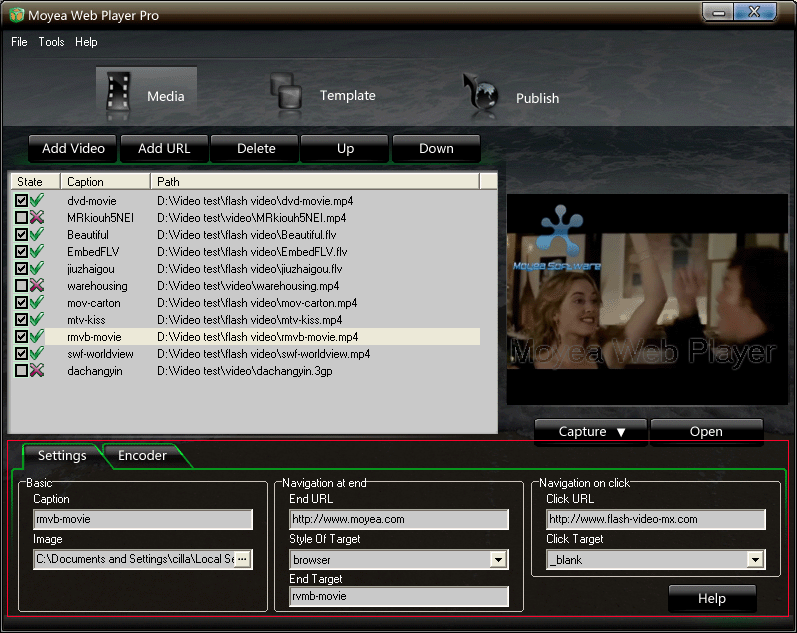The height and width of the screenshot is (633, 797).
Task: Click the End URL input field
Action: click(x=399, y=519)
